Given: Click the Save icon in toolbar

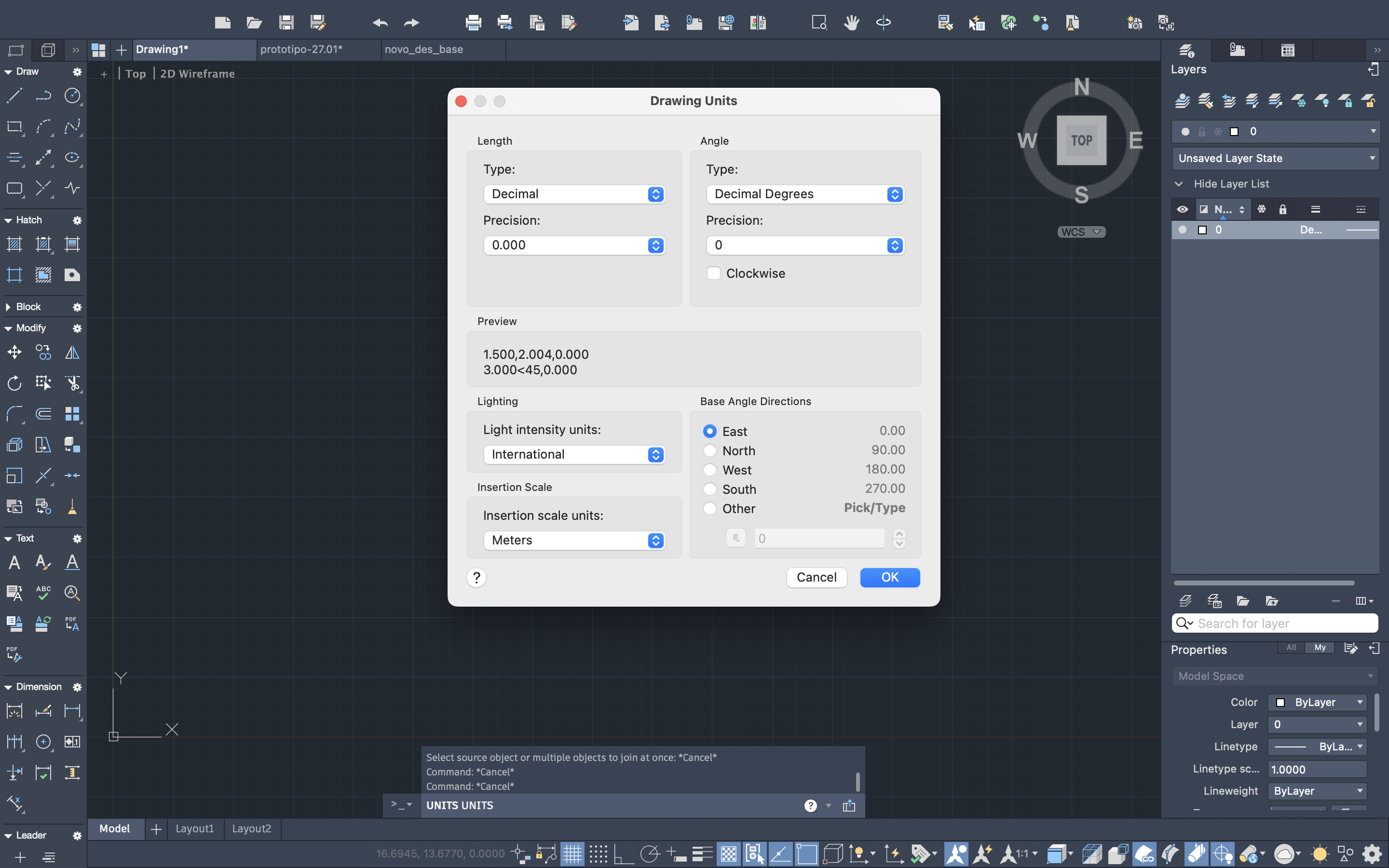Looking at the screenshot, I should (286, 23).
